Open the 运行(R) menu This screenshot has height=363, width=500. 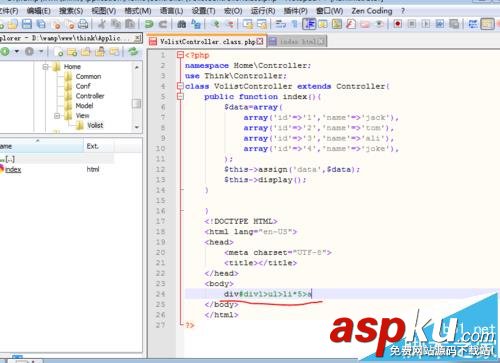click(263, 11)
